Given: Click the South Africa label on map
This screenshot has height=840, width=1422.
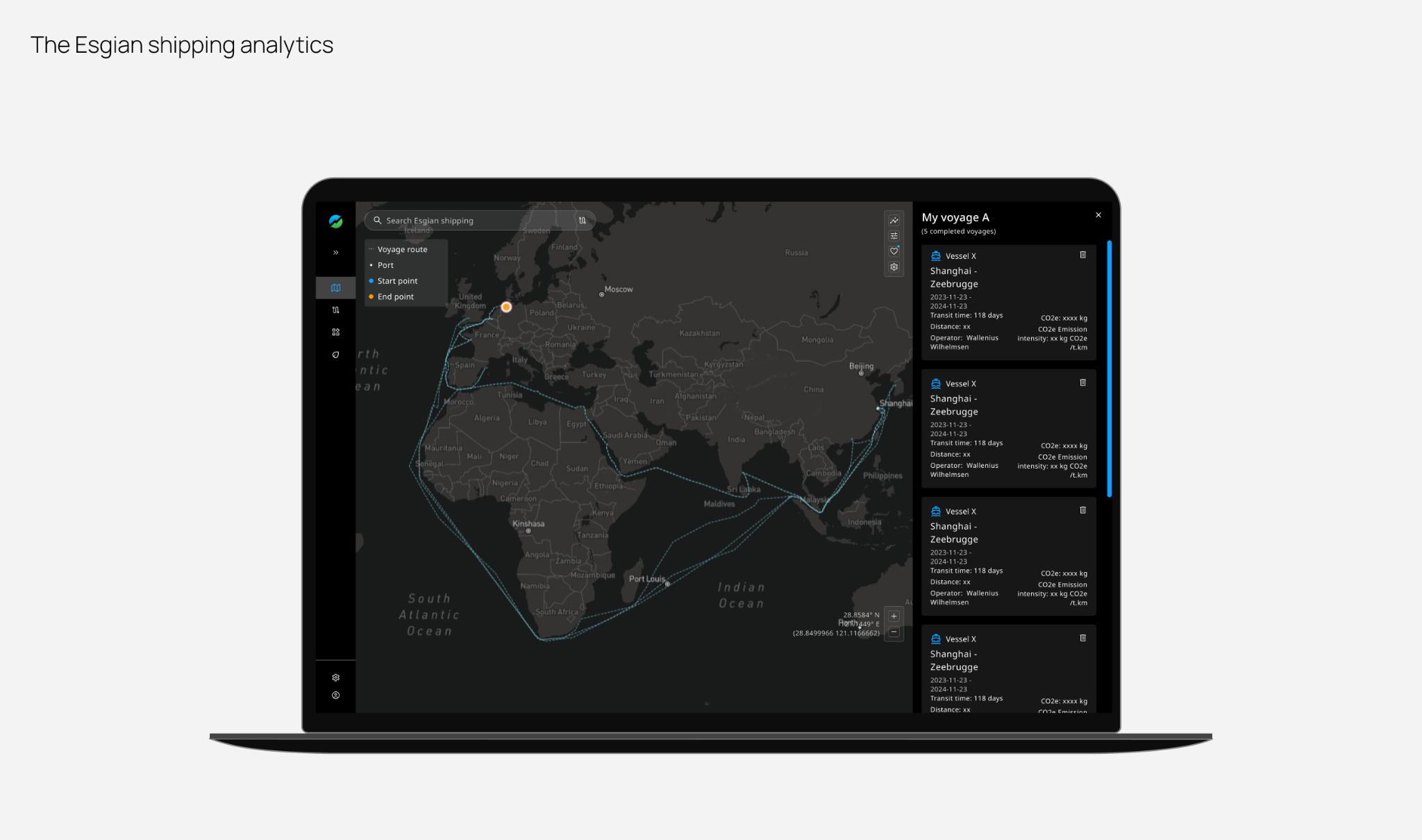Looking at the screenshot, I should [556, 612].
